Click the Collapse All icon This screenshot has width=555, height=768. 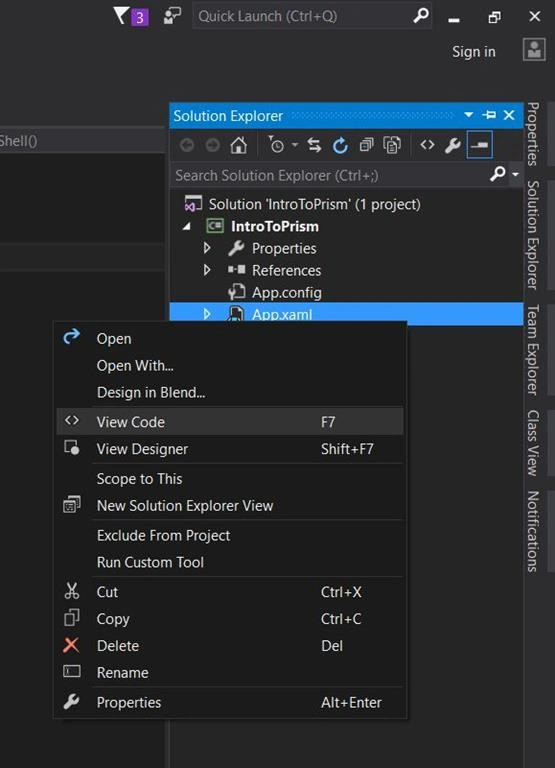pyautogui.click(x=366, y=145)
